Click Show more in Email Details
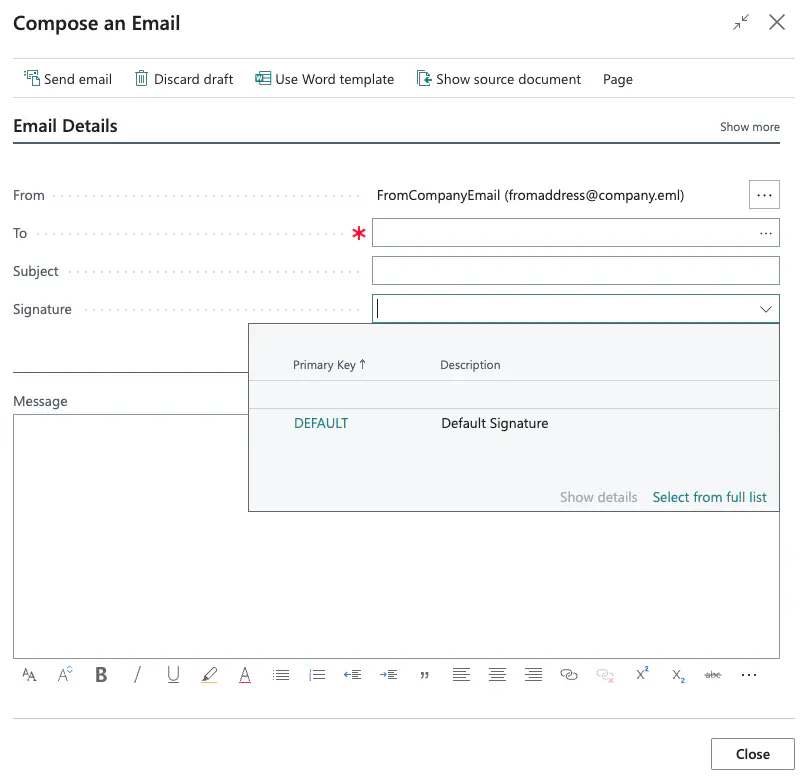The width and height of the screenshot is (804, 777). click(749, 127)
